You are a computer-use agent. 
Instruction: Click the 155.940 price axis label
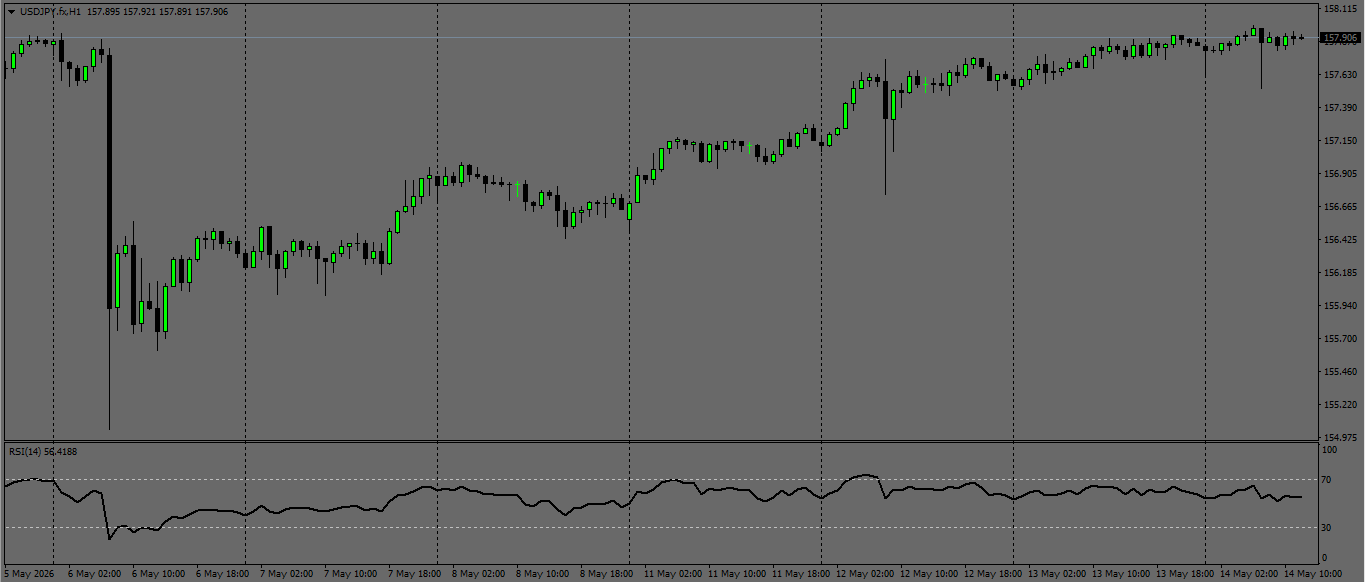[x=1340, y=306]
